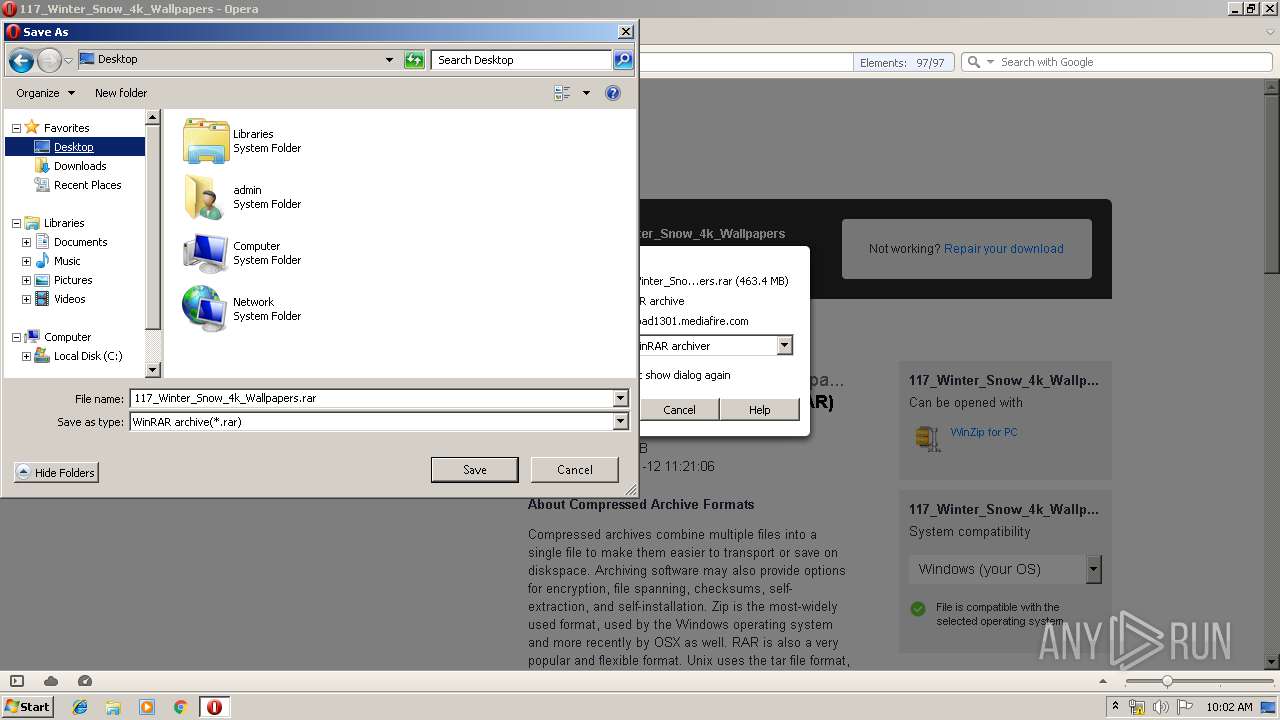The width and height of the screenshot is (1280, 720).
Task: Expand the Documents library node
Action: [27, 242]
